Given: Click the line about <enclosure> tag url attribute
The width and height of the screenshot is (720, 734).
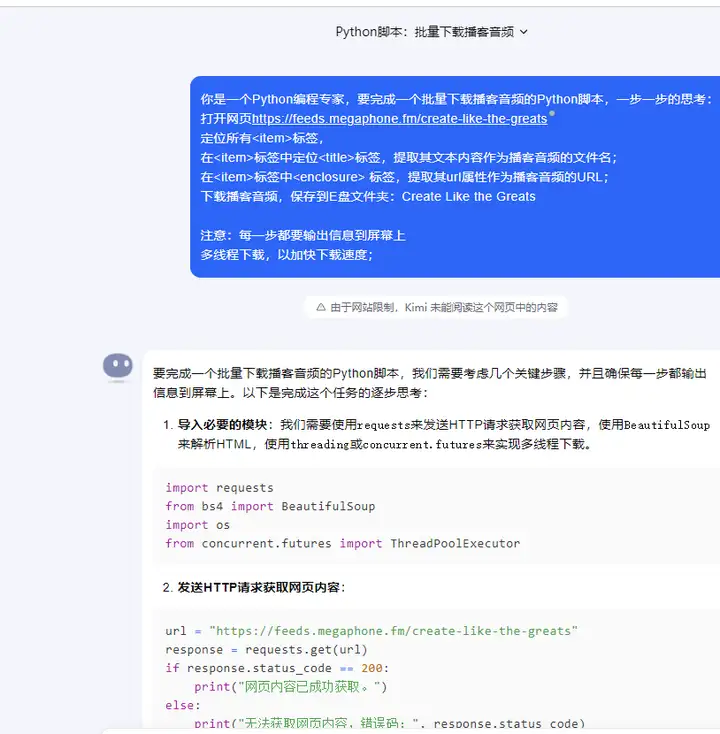Looking at the screenshot, I should click(x=404, y=177).
